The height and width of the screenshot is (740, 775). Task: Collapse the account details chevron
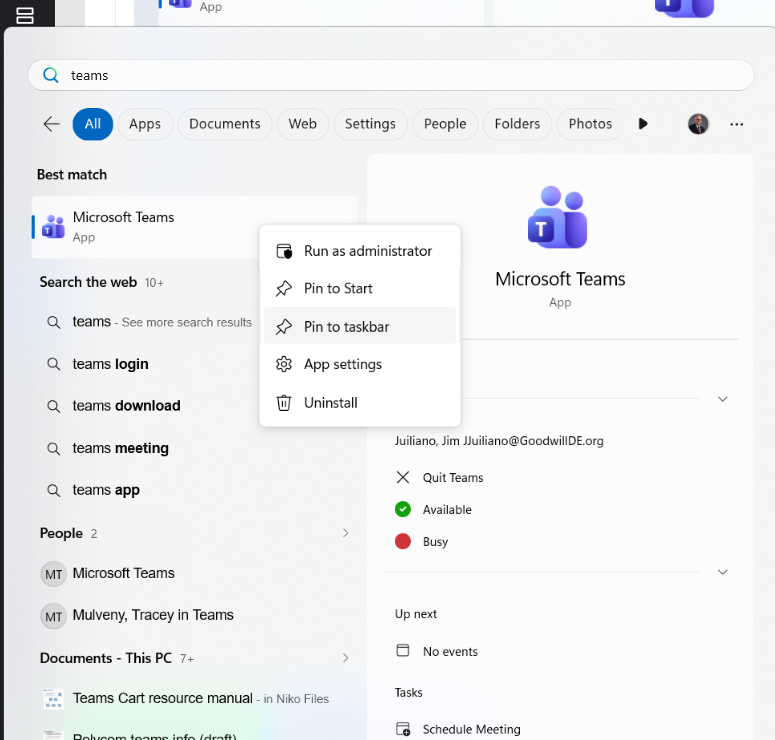pyautogui.click(x=723, y=398)
